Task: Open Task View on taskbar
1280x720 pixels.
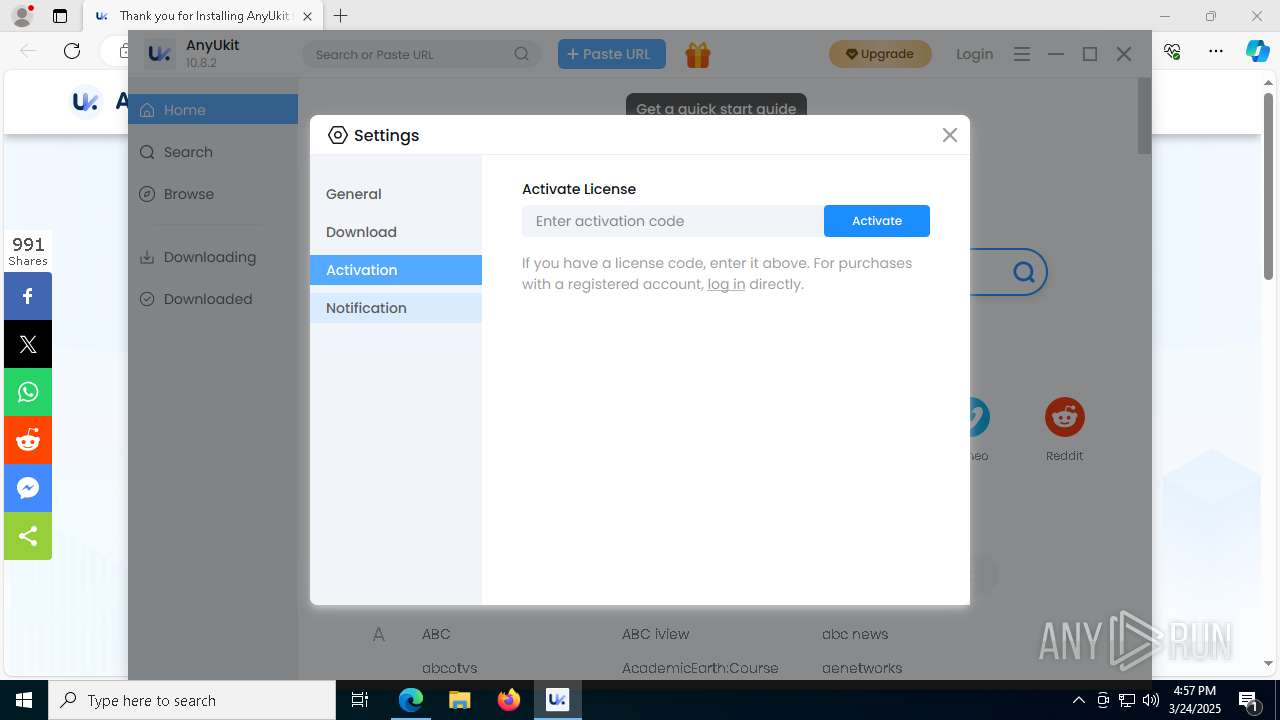Action: (360, 700)
